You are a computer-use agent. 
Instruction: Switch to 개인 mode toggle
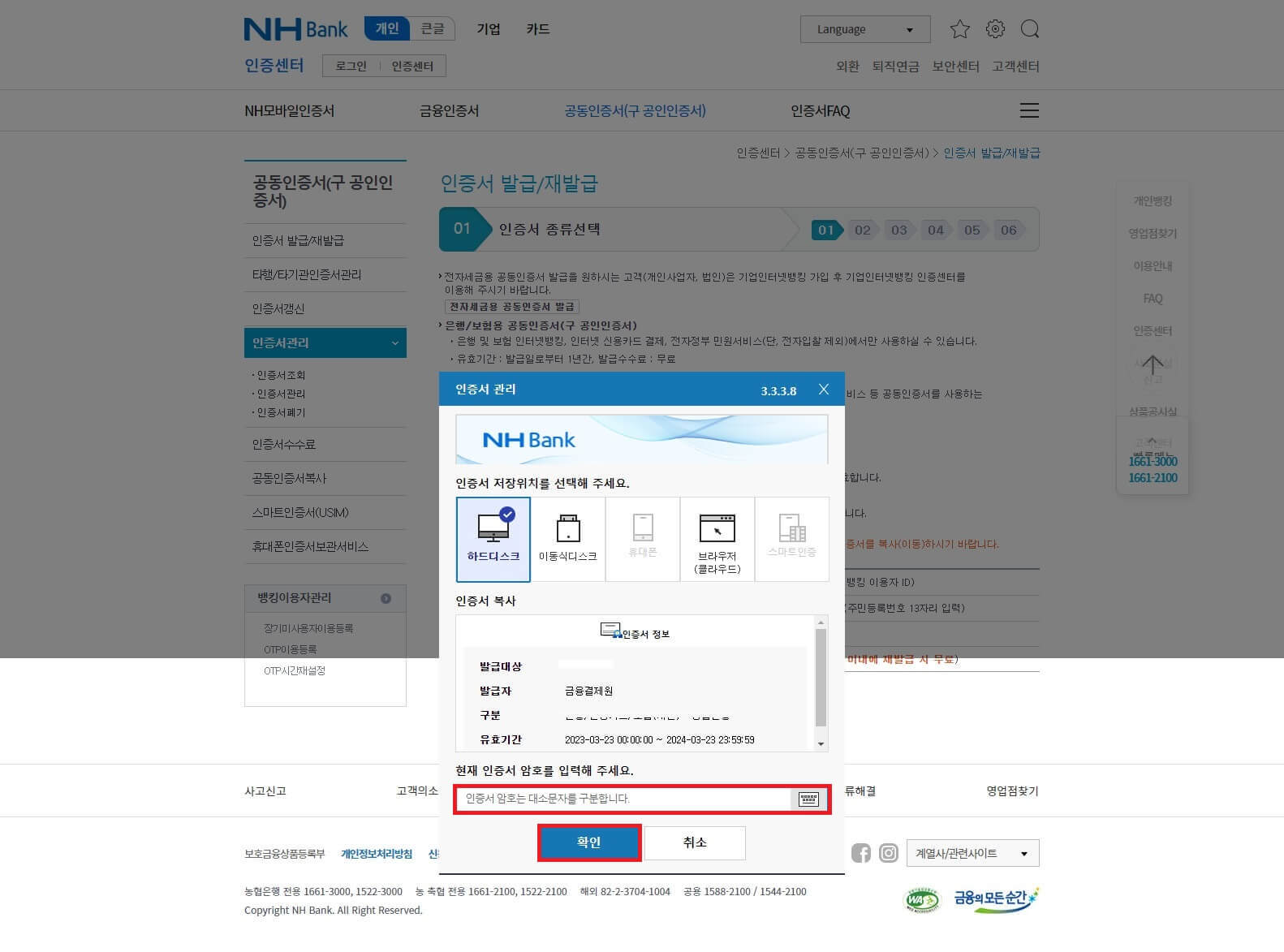(386, 28)
